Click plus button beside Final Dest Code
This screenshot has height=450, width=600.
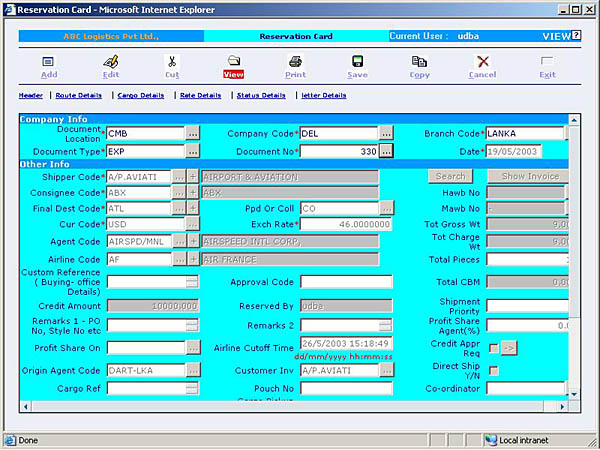pos(193,208)
